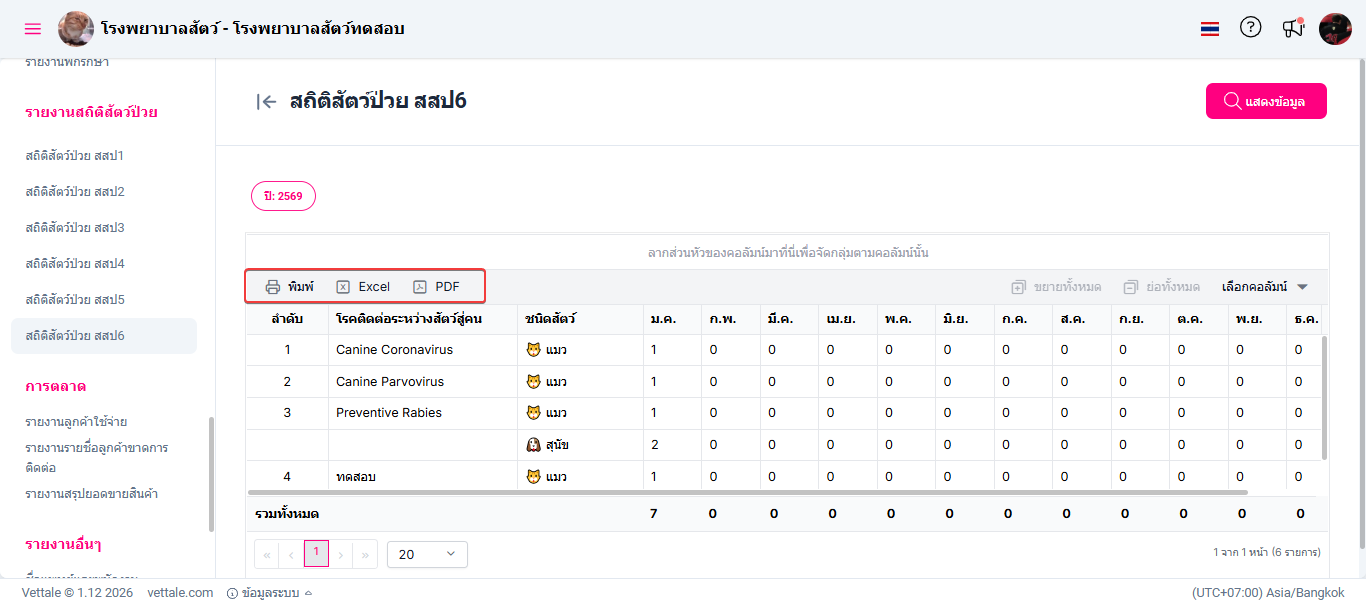Open the เลือกคอลัมน์ column chooser dropdown
Viewport: 1366px width, 607px height.
coord(1265,287)
